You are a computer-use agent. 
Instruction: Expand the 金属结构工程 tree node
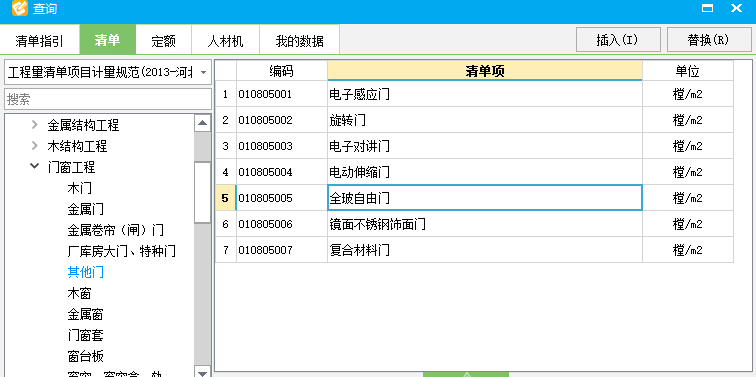pyautogui.click(x=34, y=125)
